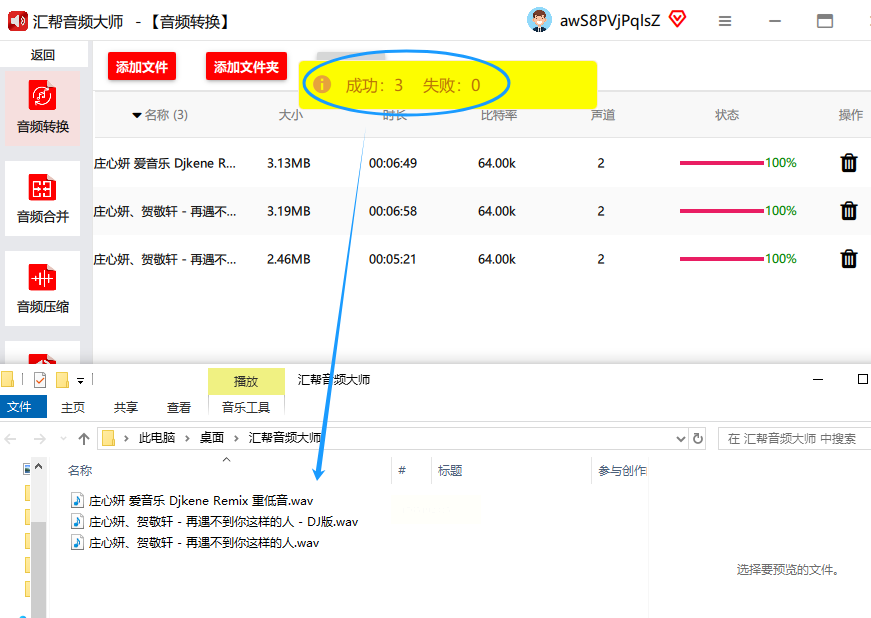Click wav icon of the DJ版 file
The height and width of the screenshot is (618, 871).
(77, 521)
